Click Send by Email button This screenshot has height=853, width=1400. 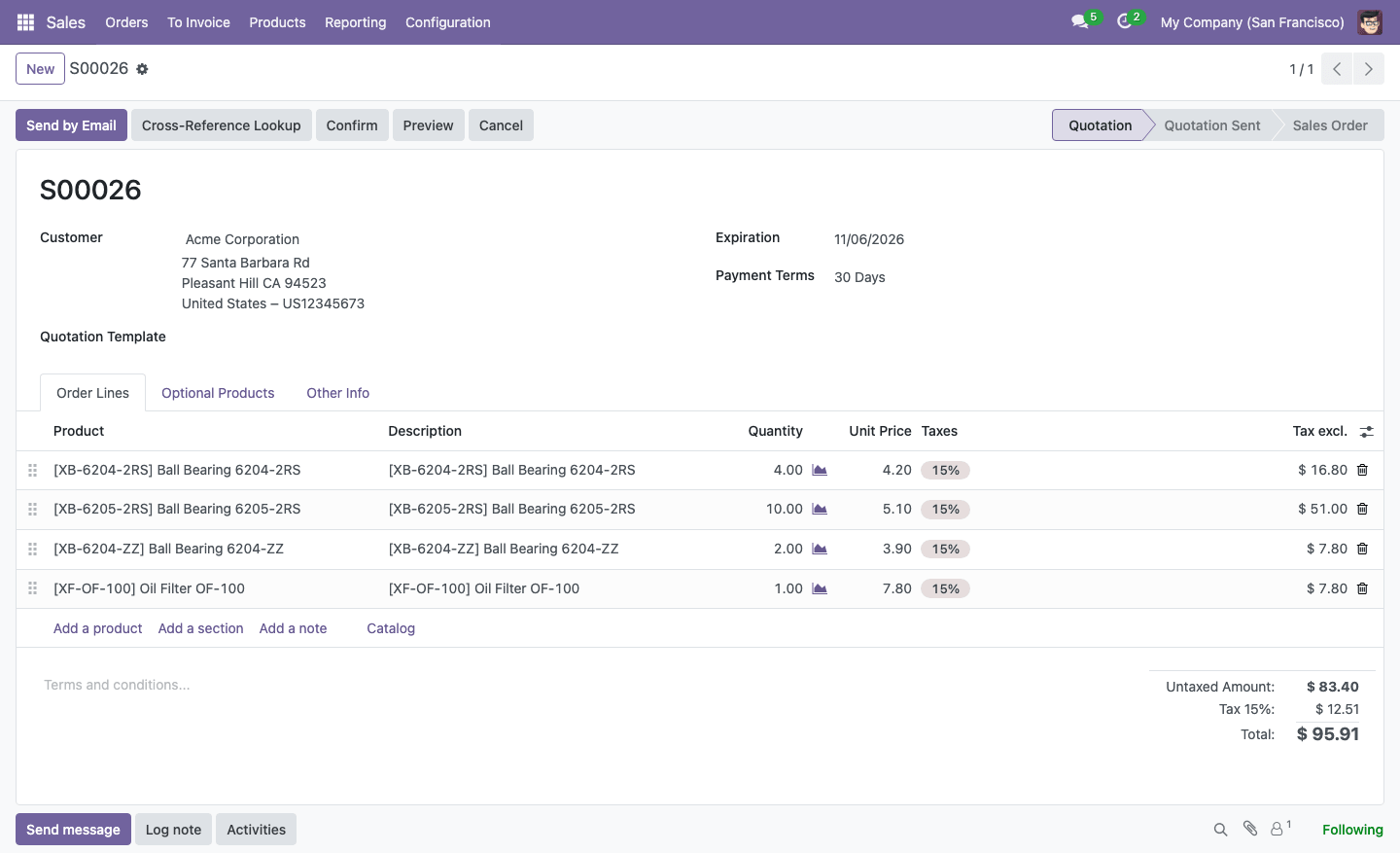pyautogui.click(x=71, y=125)
